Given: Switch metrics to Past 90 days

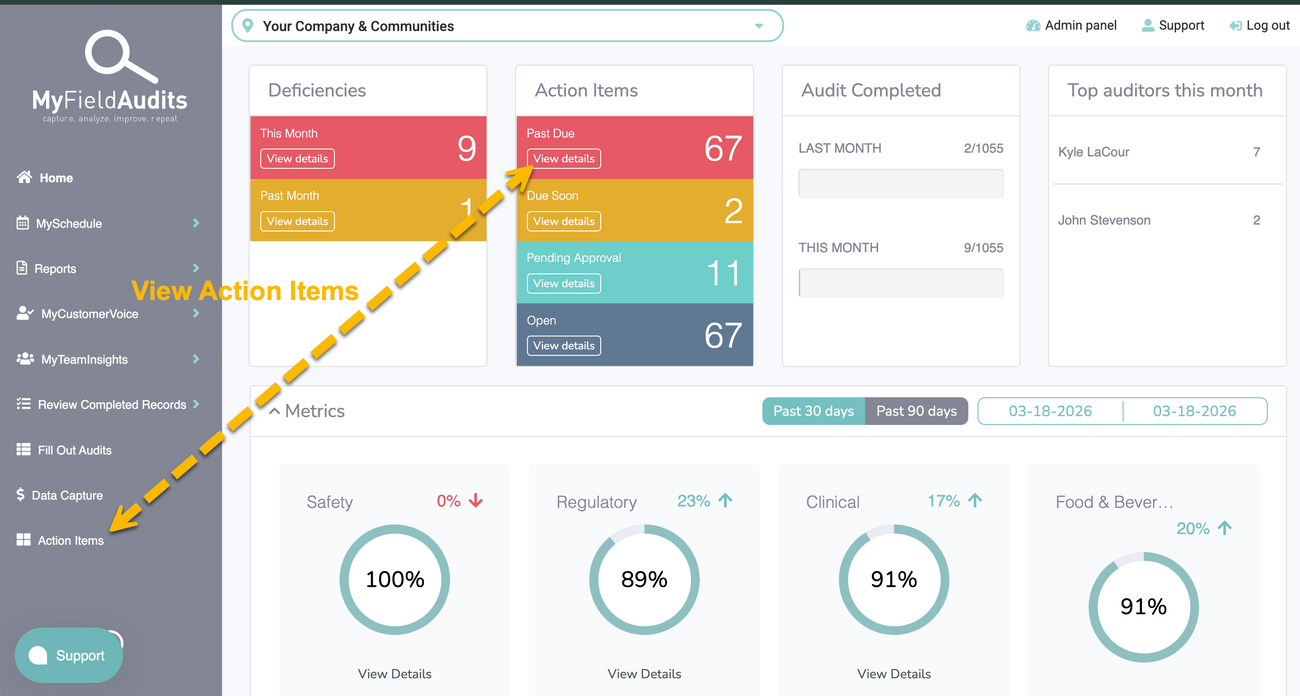Looking at the screenshot, I should [x=916, y=411].
